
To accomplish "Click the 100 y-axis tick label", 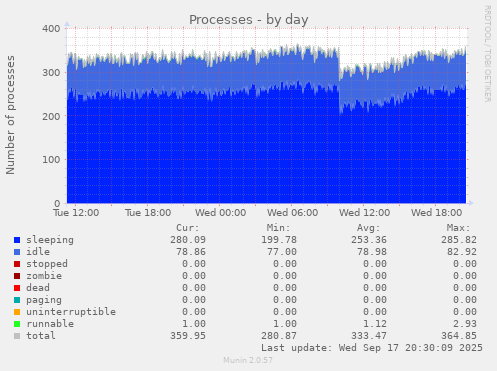I will pyautogui.click(x=51, y=160).
